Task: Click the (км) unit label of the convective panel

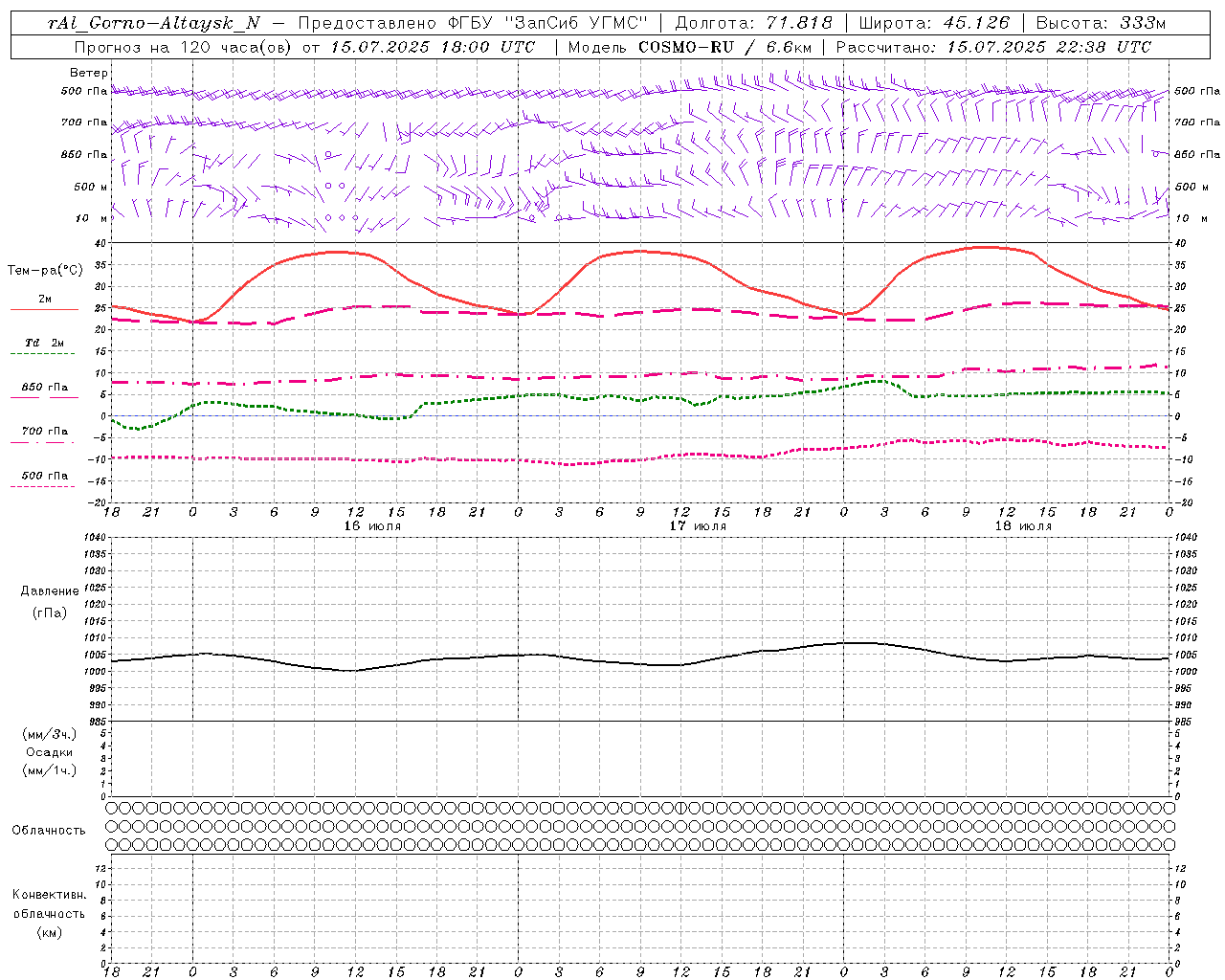Action: click(49, 932)
